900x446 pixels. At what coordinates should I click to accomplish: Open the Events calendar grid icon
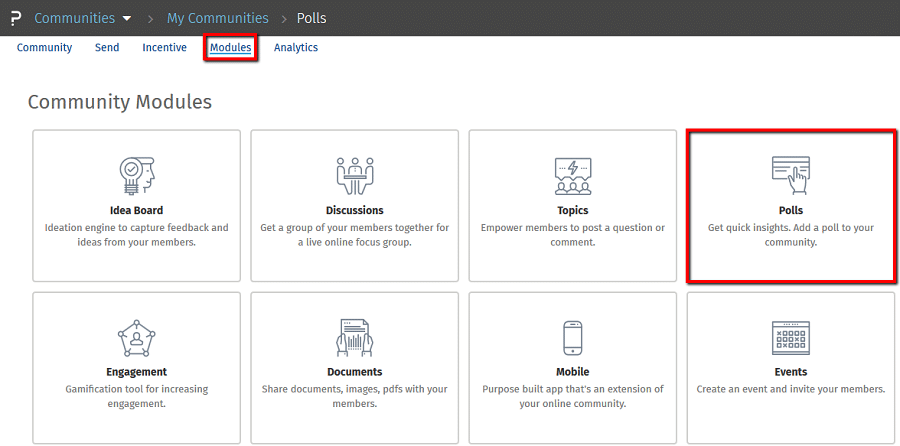coord(791,338)
